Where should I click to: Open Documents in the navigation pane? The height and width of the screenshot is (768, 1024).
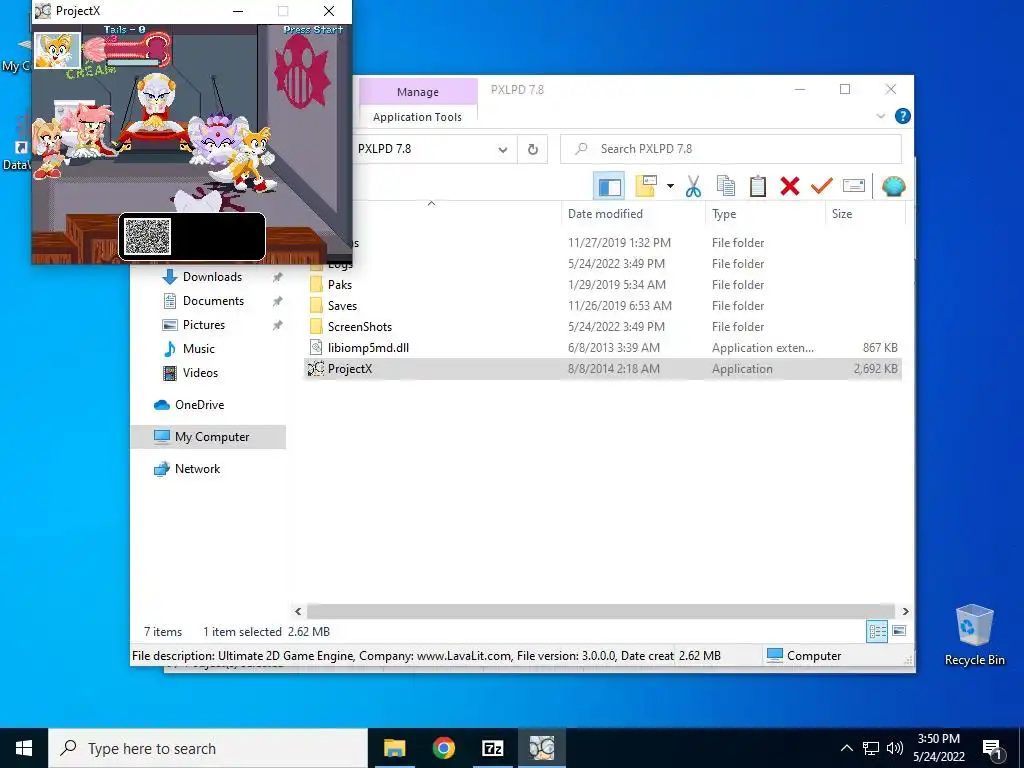coord(214,301)
